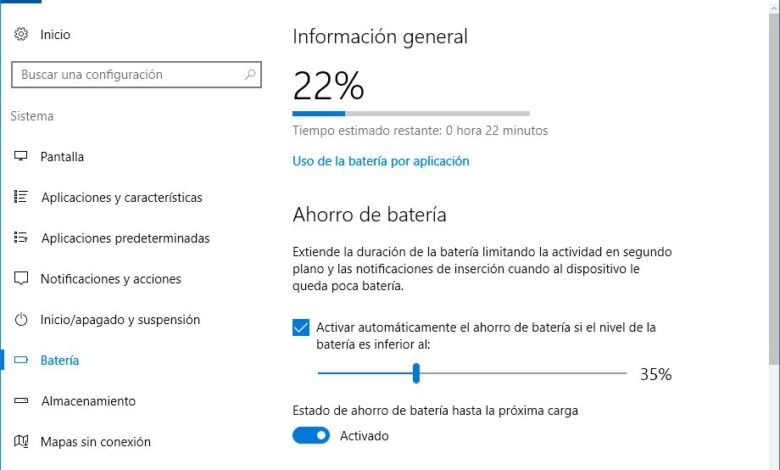The image size is (780, 470).
Task: Open Uso de la batería por aplicación
Action: 380,161
